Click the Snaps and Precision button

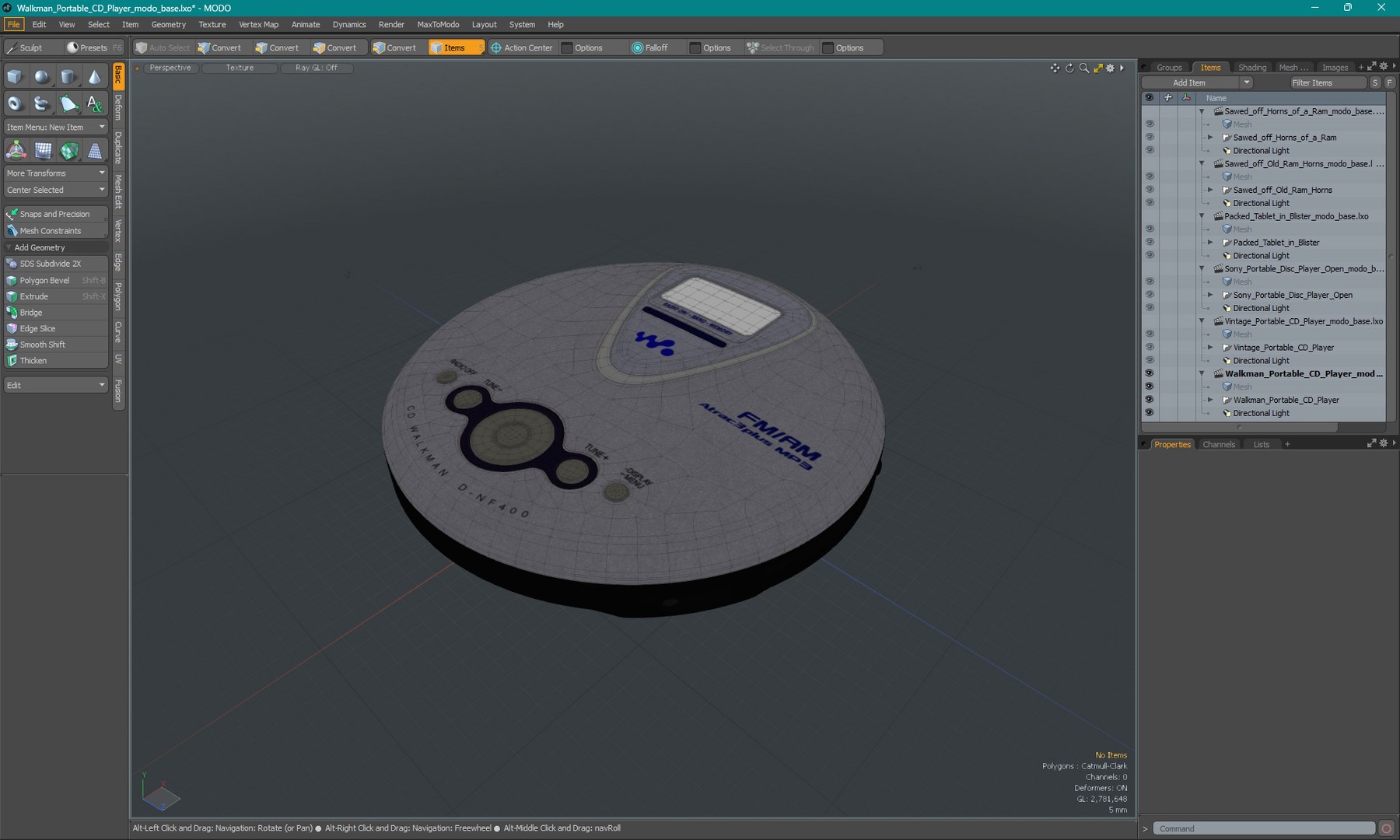coord(56,214)
